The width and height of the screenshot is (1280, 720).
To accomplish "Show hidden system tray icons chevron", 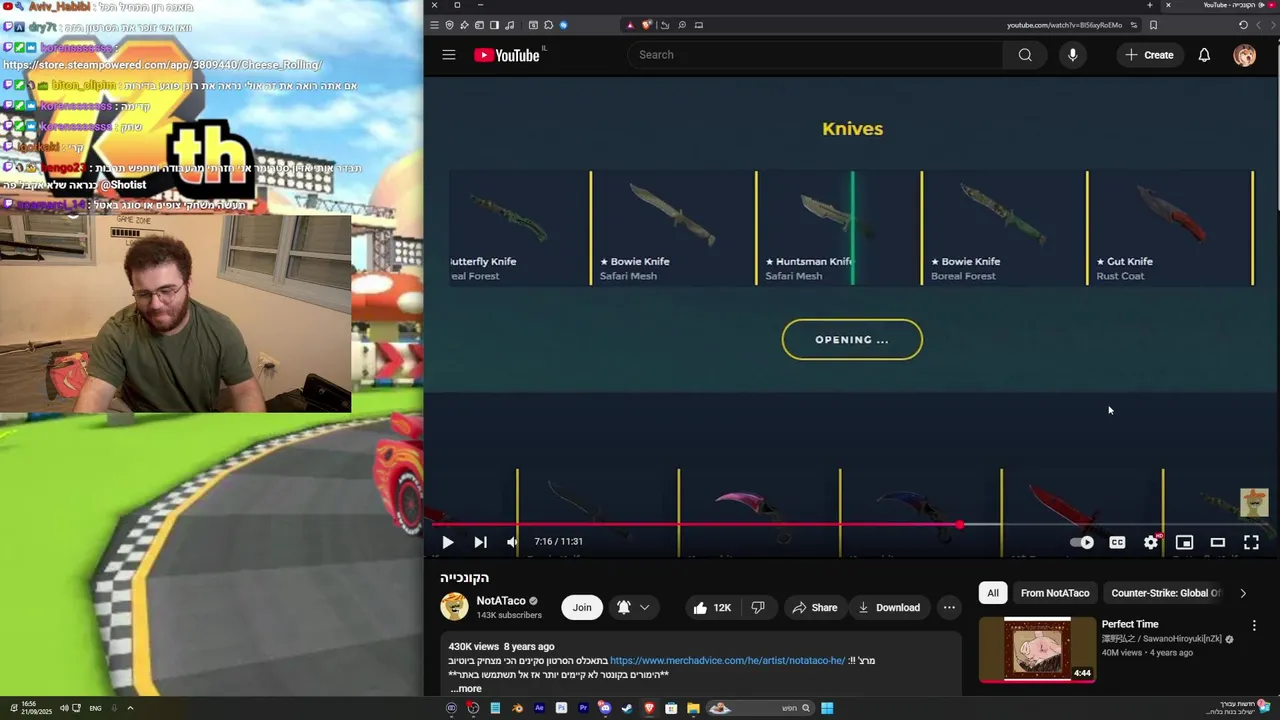I will [x=130, y=708].
